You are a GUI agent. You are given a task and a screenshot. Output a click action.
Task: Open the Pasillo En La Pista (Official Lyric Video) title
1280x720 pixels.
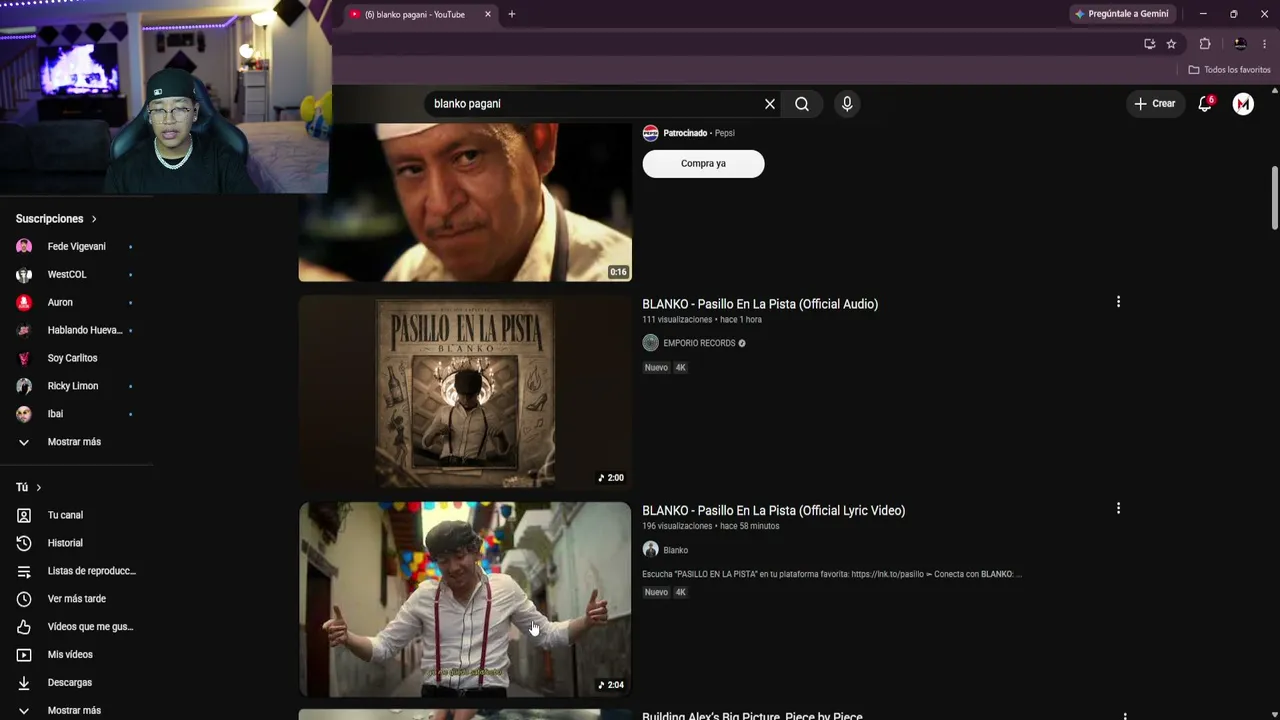point(773,511)
